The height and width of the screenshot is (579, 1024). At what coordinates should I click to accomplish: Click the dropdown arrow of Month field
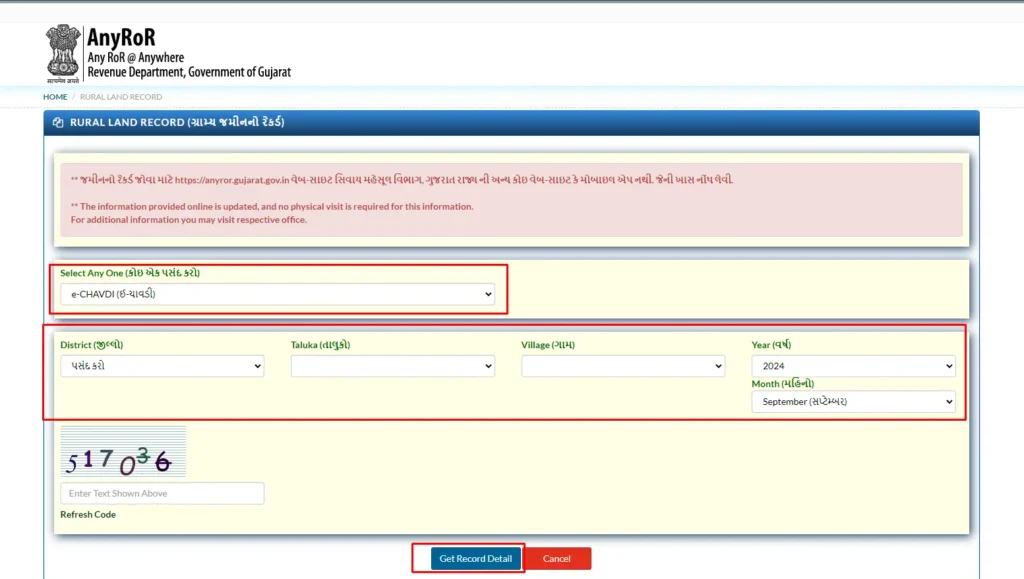[949, 401]
